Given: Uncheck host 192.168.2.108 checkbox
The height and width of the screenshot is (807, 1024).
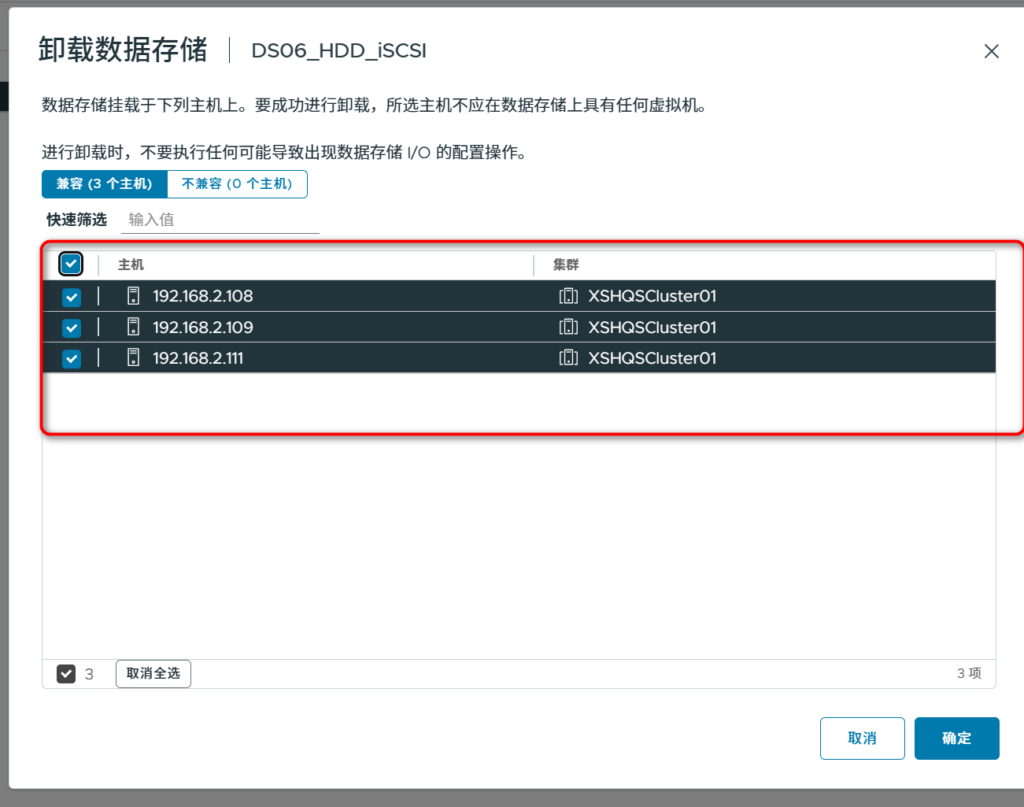Looking at the screenshot, I should 71,296.
